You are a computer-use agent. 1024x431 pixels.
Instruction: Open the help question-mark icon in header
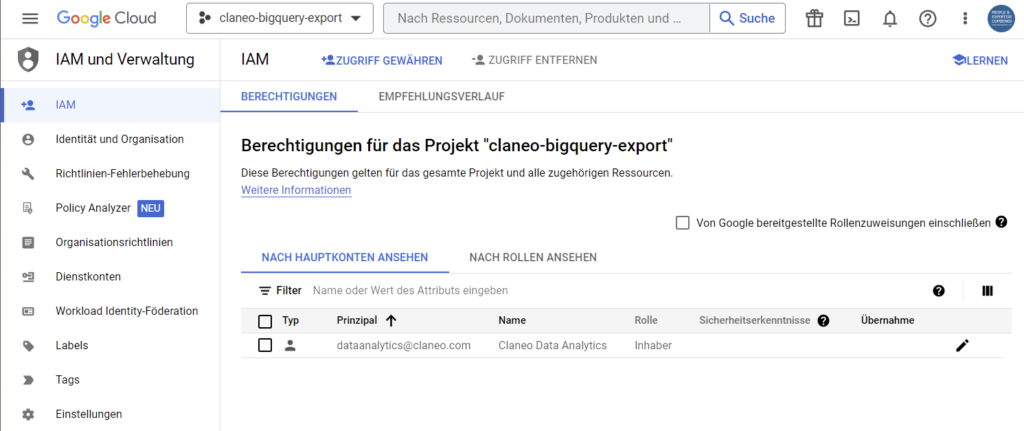(927, 19)
